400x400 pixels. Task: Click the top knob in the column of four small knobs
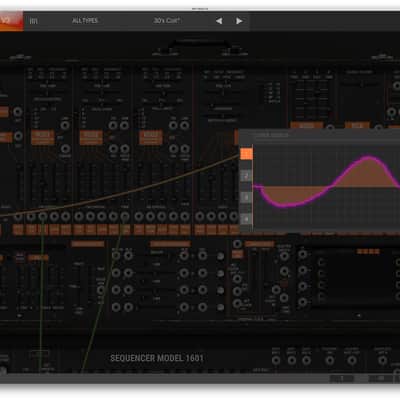pos(220,256)
